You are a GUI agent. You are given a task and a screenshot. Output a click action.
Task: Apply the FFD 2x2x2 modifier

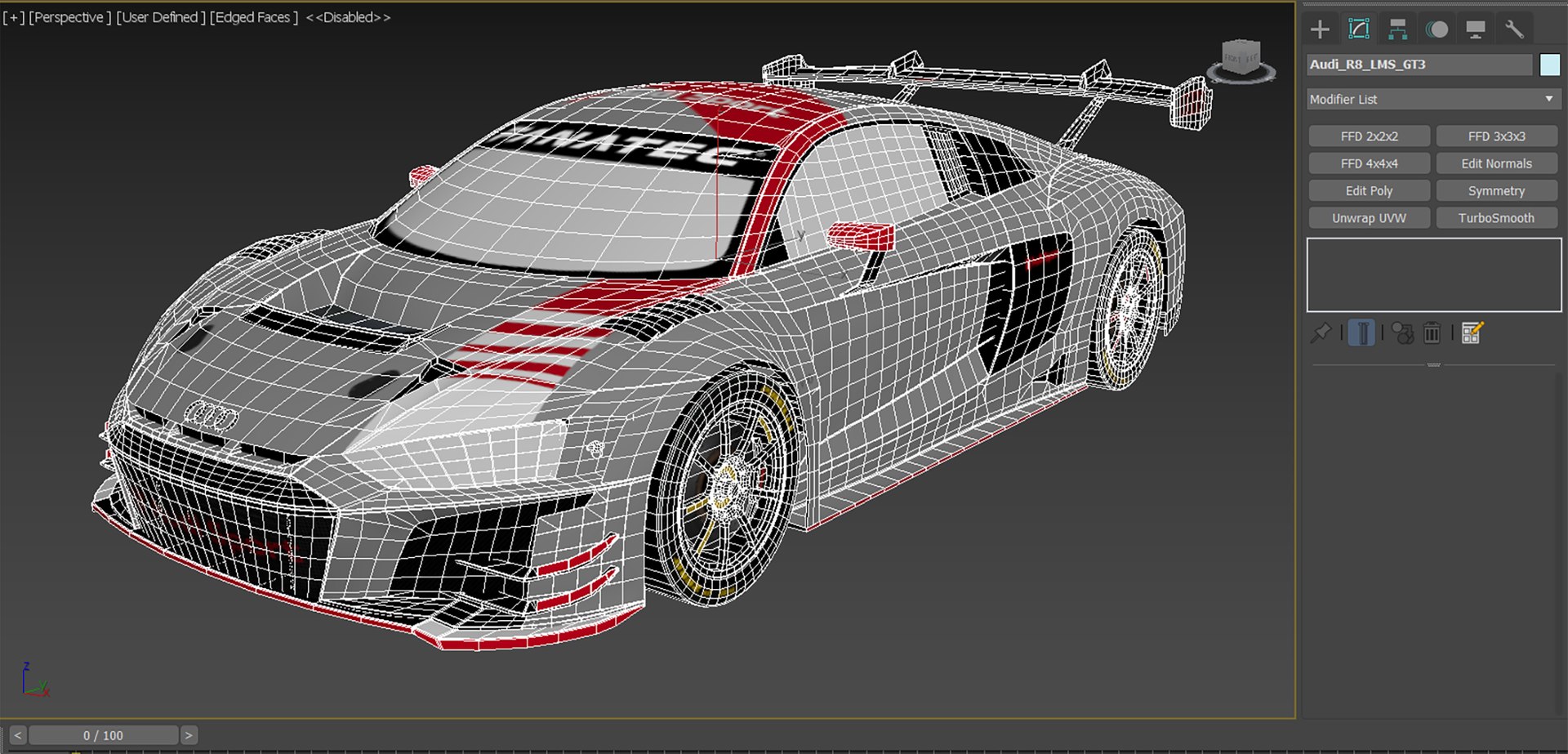1369,136
